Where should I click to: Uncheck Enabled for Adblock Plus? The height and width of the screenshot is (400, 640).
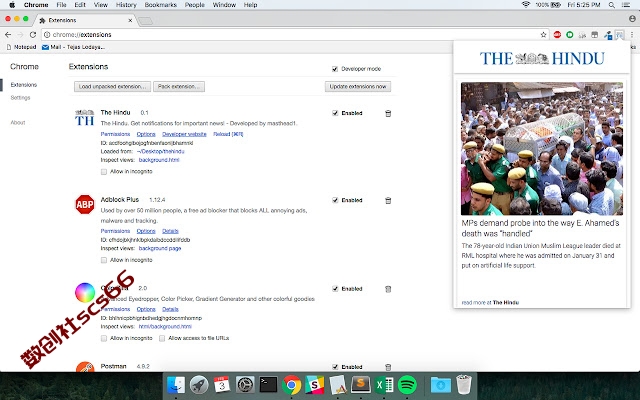pos(335,200)
